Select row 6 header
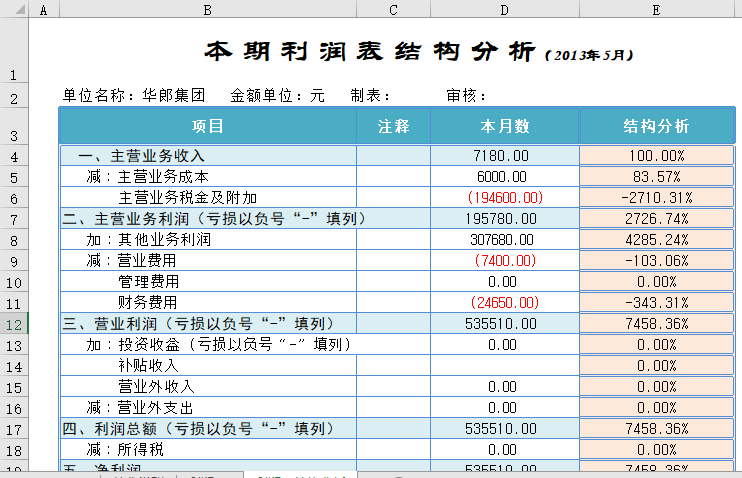The height and width of the screenshot is (478, 742). coord(14,198)
